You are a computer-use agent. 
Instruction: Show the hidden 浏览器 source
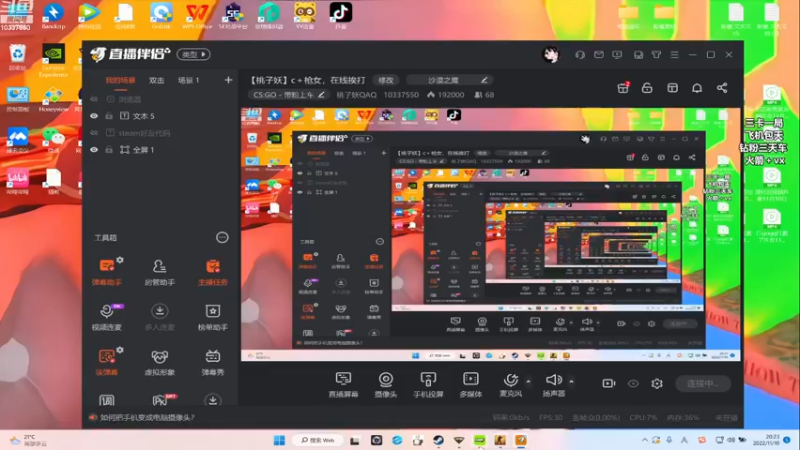tap(94, 99)
